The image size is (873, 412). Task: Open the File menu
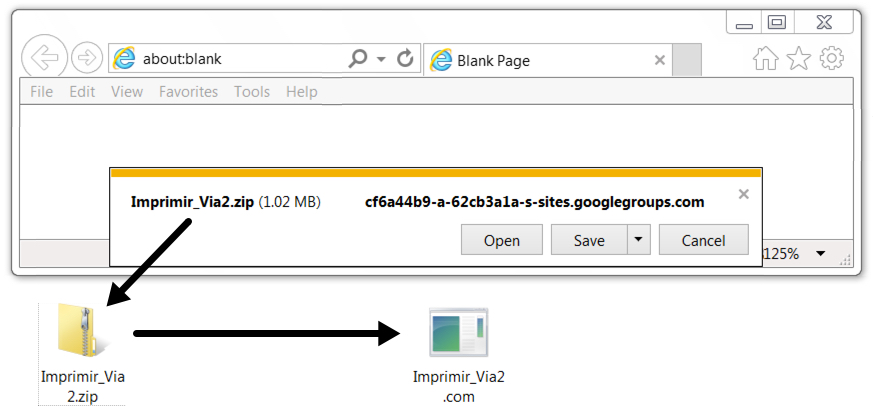pos(42,91)
